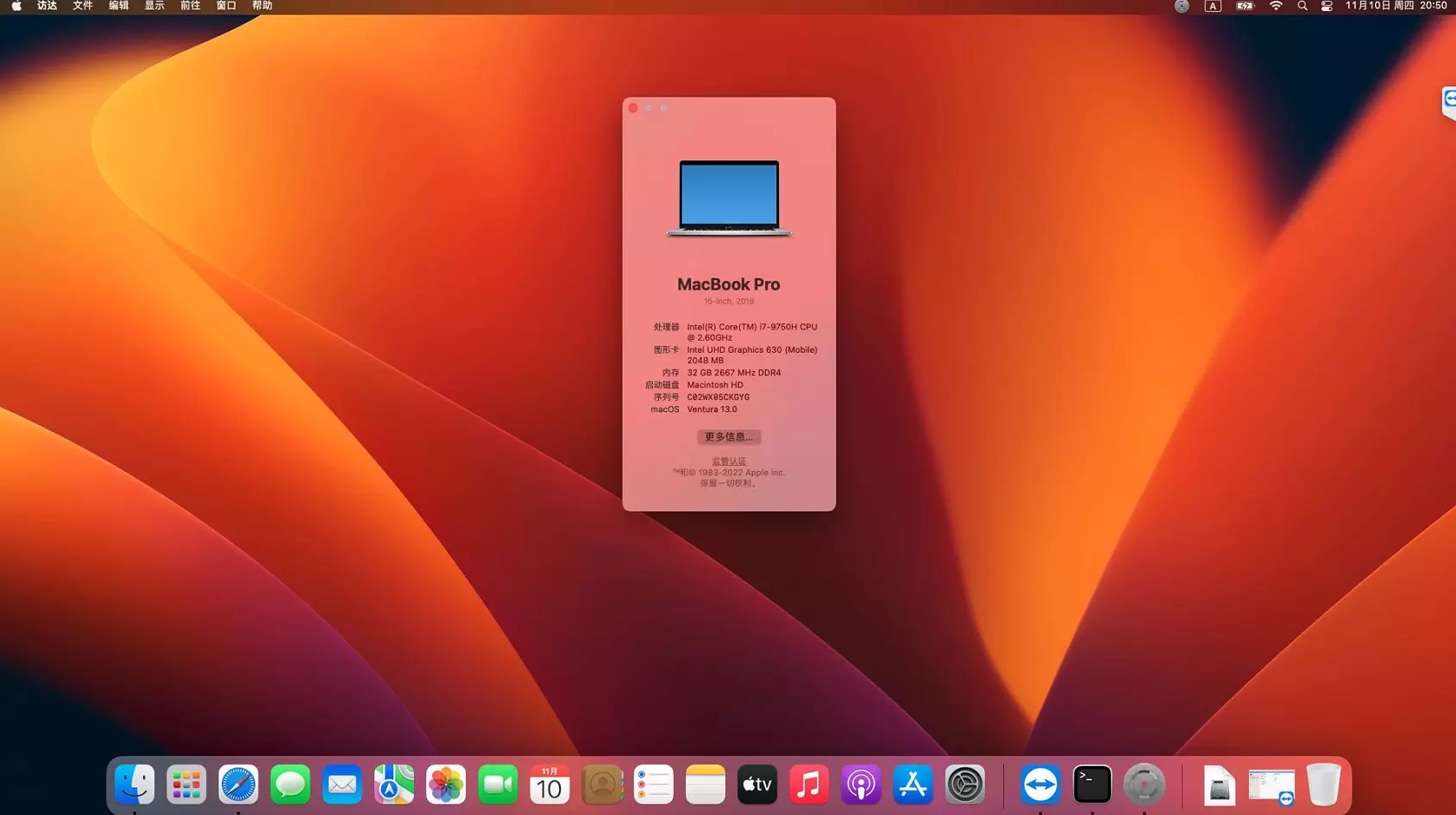
Task: Open Spotlight search in menu bar
Action: click(1302, 6)
